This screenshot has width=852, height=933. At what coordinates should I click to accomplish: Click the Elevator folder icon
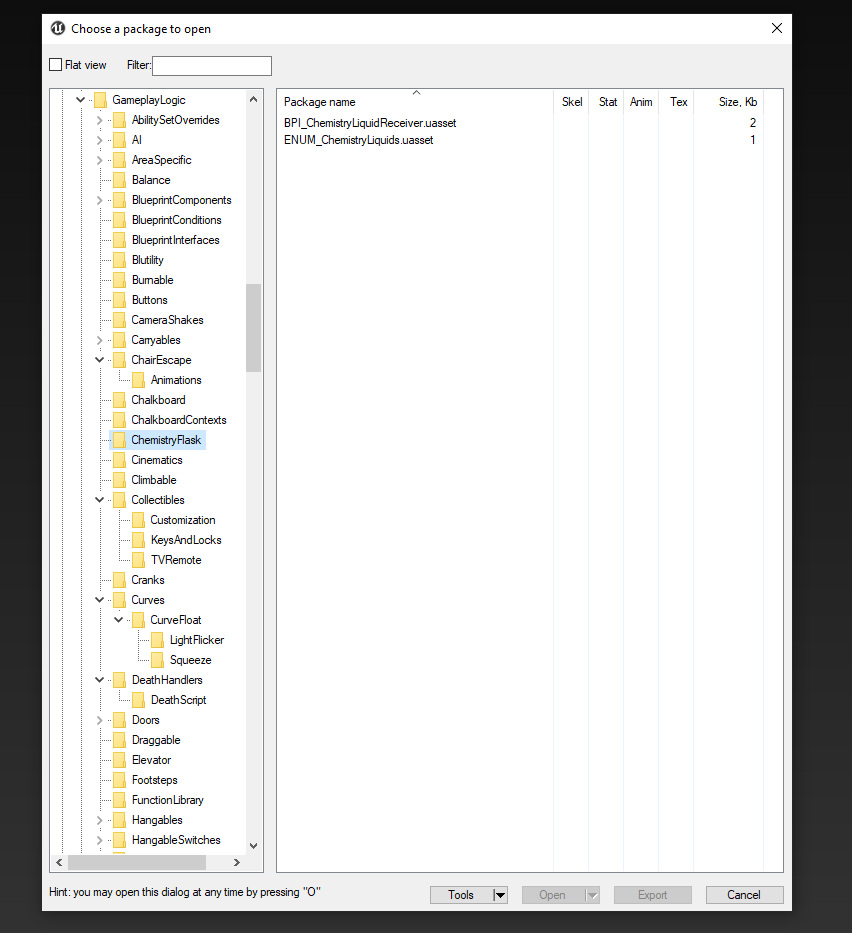(120, 760)
